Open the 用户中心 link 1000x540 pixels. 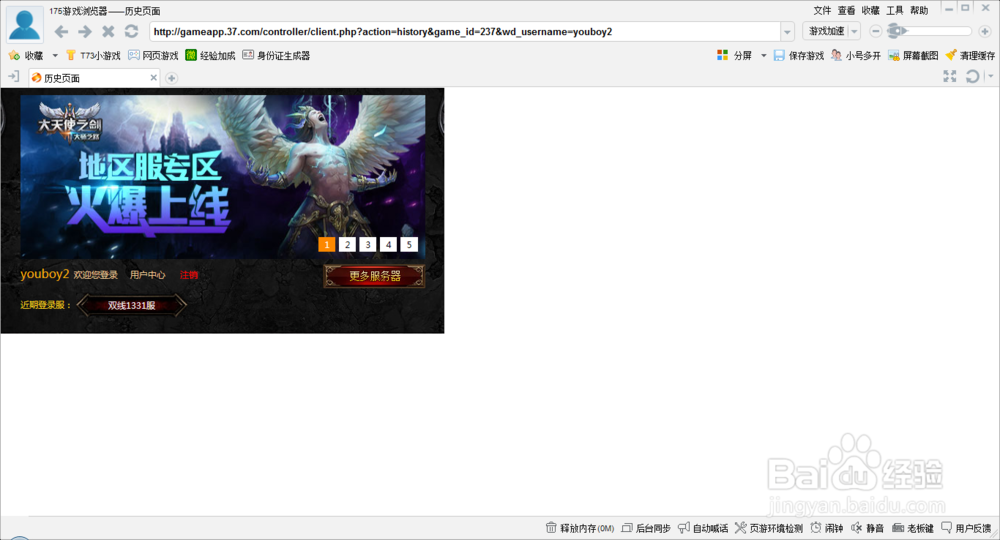pyautogui.click(x=147, y=275)
